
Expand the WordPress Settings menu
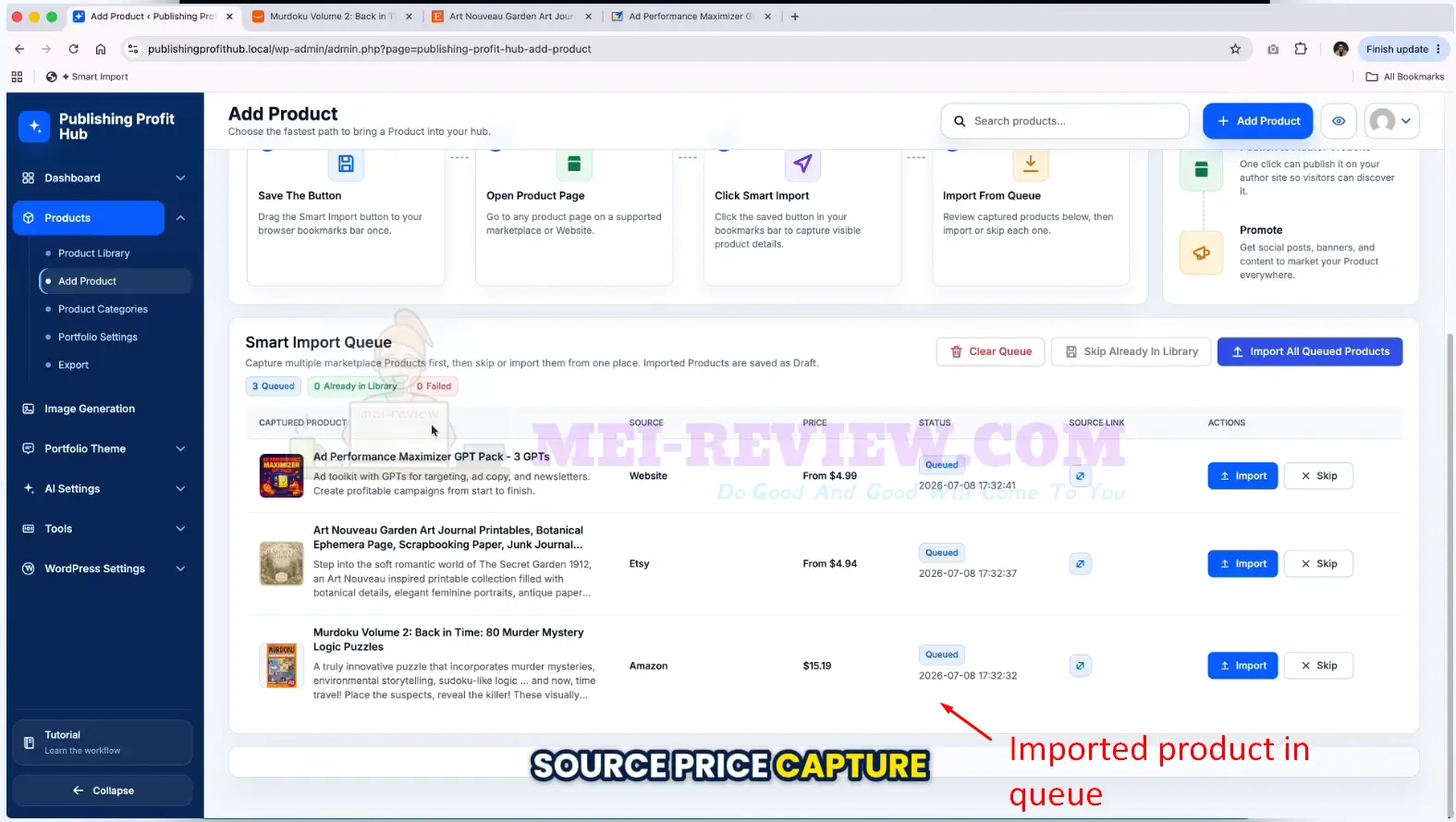click(103, 569)
